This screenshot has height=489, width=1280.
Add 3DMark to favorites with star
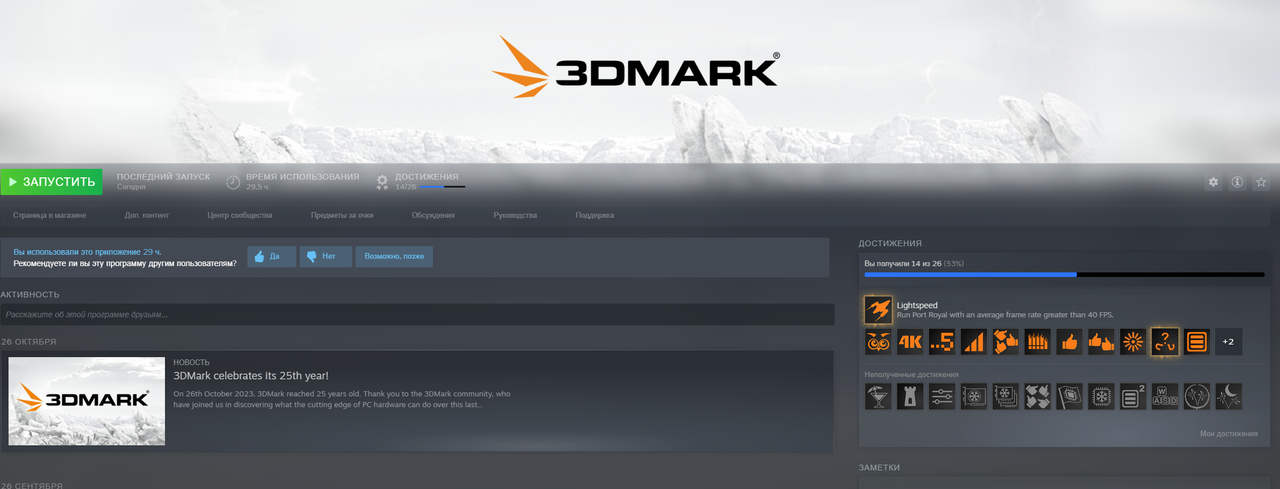(x=1261, y=182)
